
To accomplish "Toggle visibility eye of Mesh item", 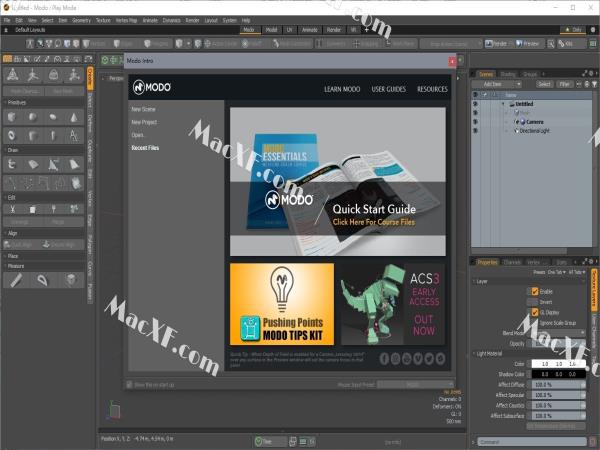I will [475, 113].
